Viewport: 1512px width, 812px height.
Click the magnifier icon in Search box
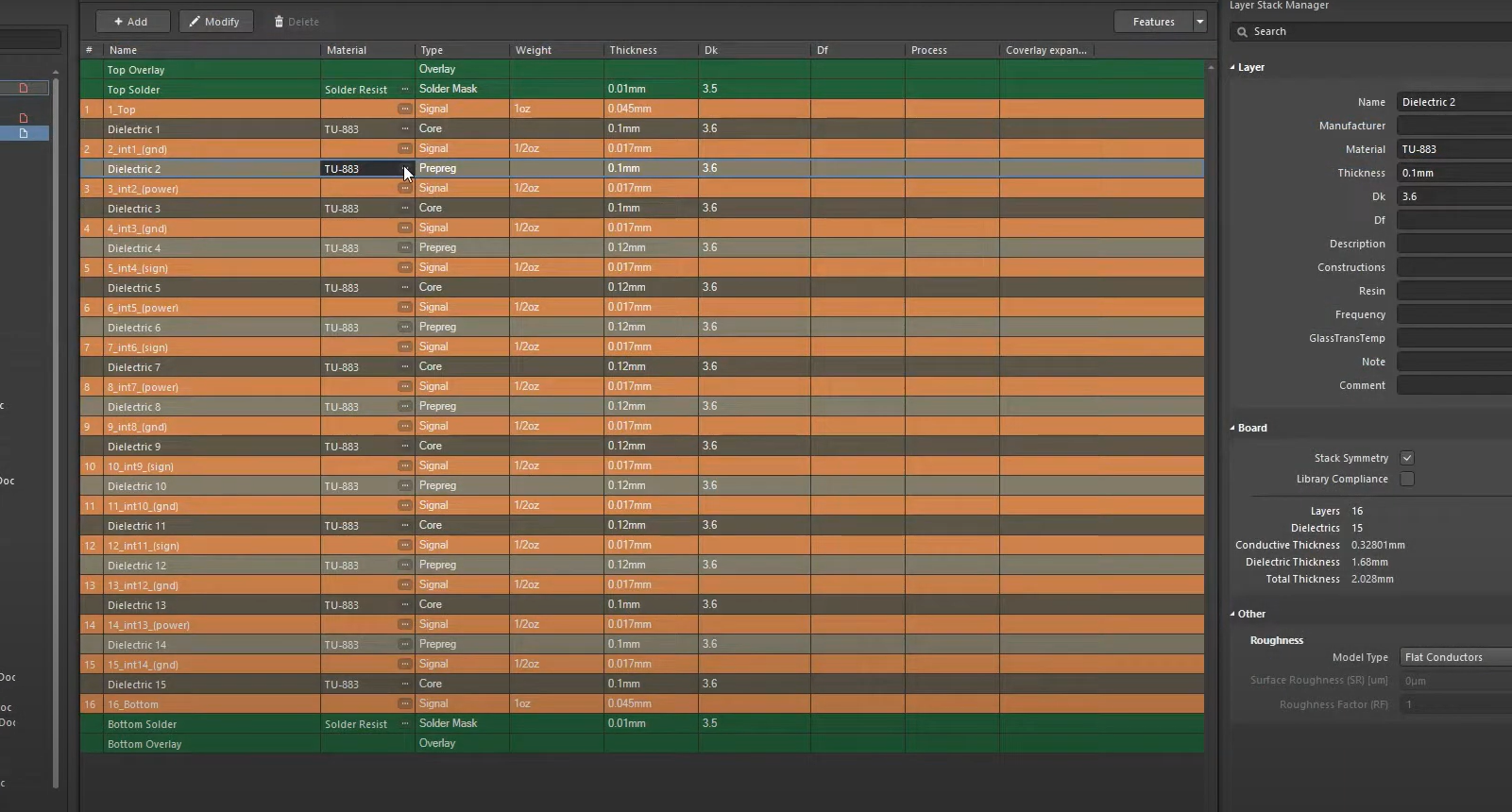1243,32
